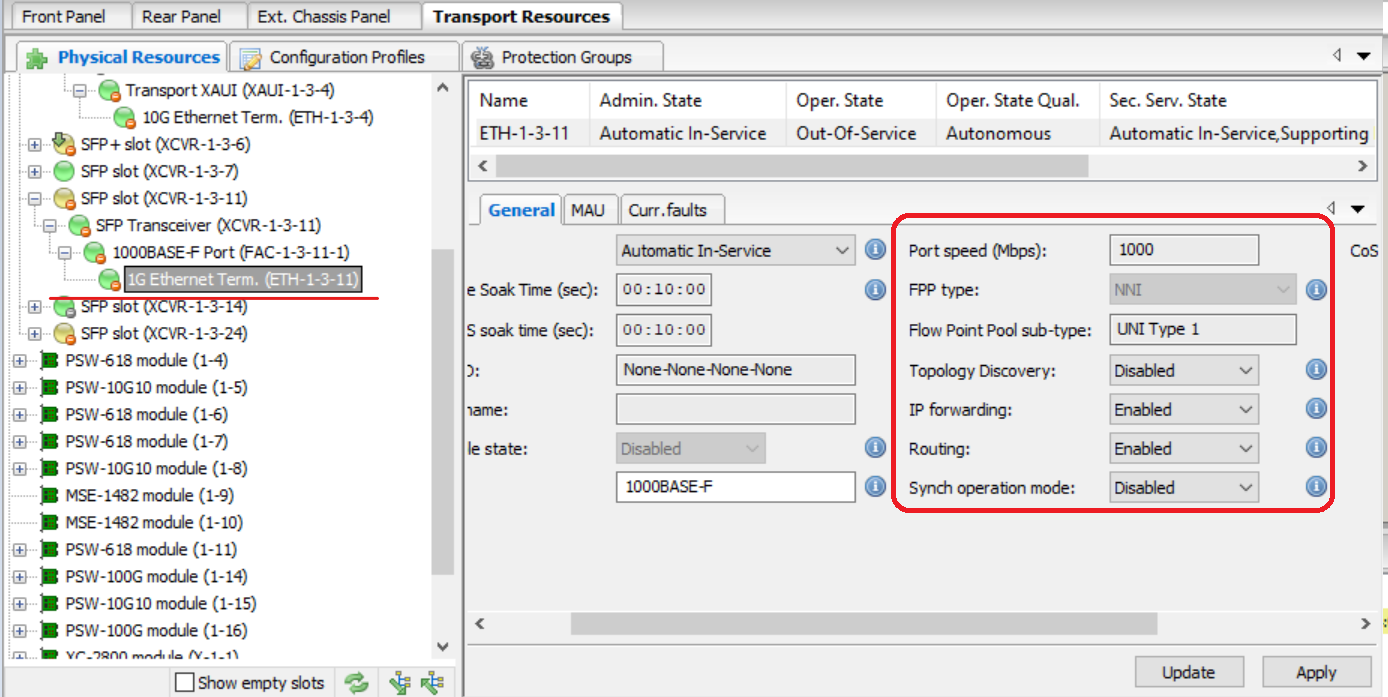The width and height of the screenshot is (1388, 697).
Task: Click the Apply button
Action: coord(1316,673)
